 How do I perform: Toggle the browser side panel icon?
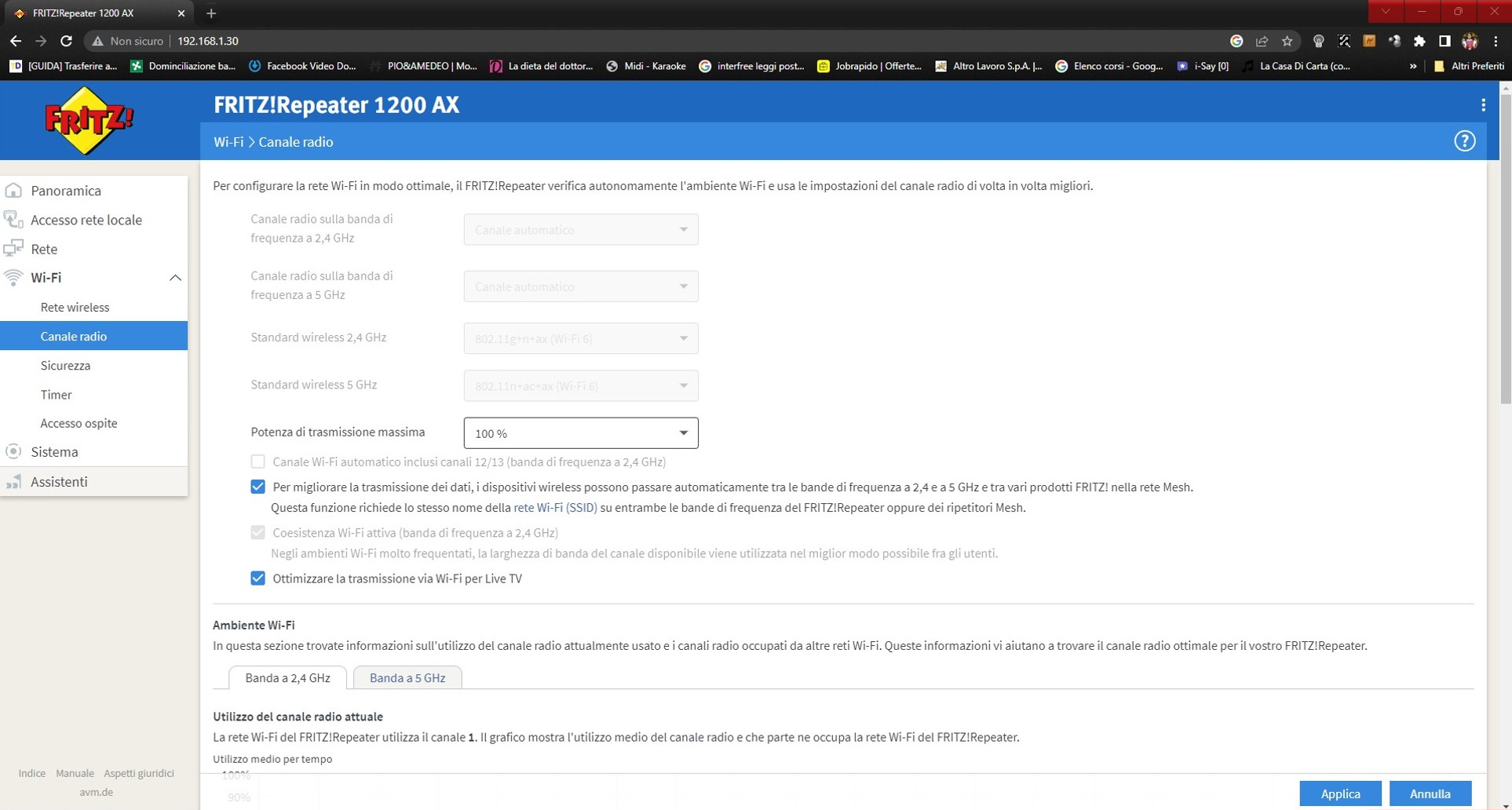[1444, 41]
